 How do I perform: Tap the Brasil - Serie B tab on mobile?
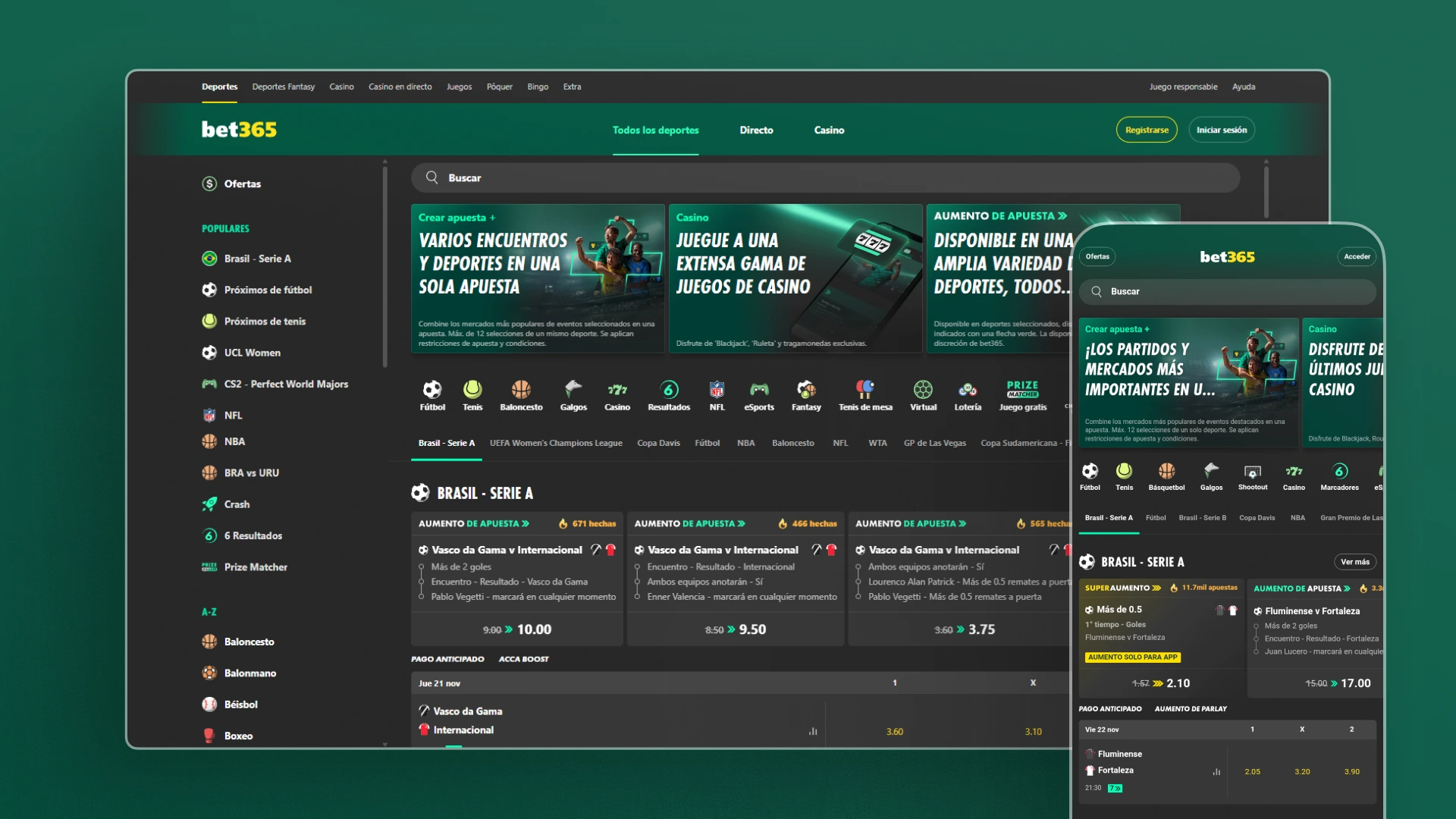point(1202,518)
